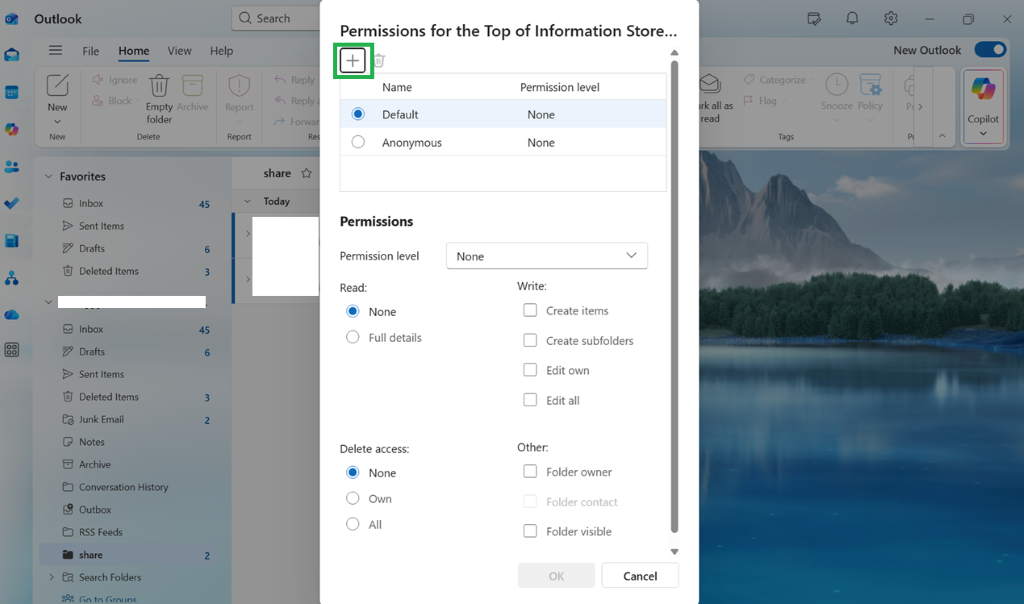
Task: Collapse the Today message group
Action: pyautogui.click(x=248, y=201)
